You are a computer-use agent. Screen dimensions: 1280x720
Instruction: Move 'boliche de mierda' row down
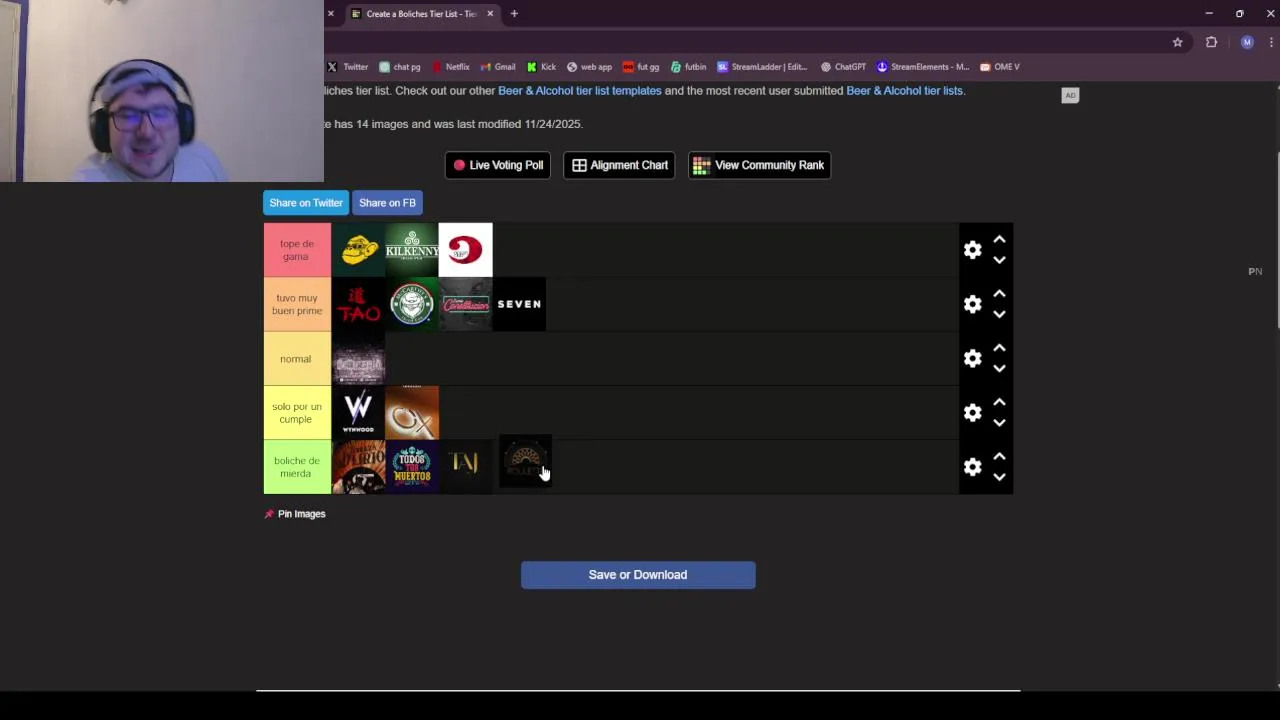(999, 477)
